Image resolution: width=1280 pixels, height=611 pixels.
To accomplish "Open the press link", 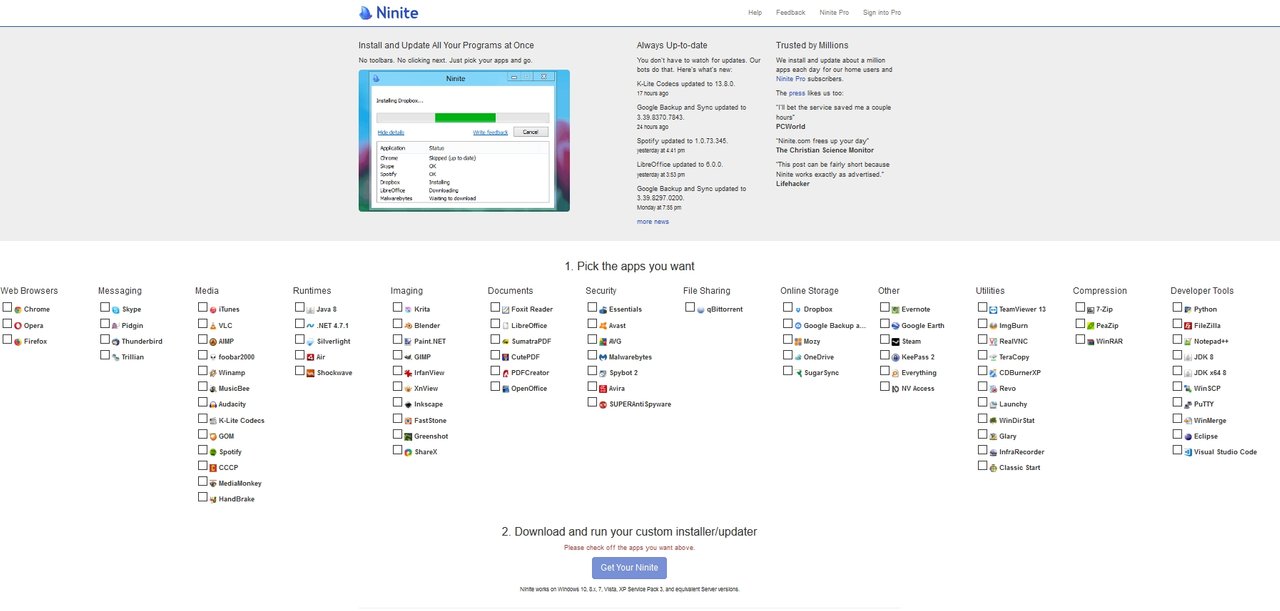I will click(797, 93).
